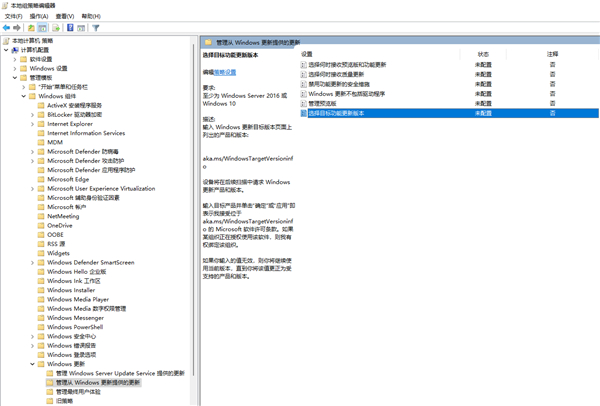This screenshot has width=600, height=406.
Task: Toggle the show/hide console tree icon
Action: [43, 27]
